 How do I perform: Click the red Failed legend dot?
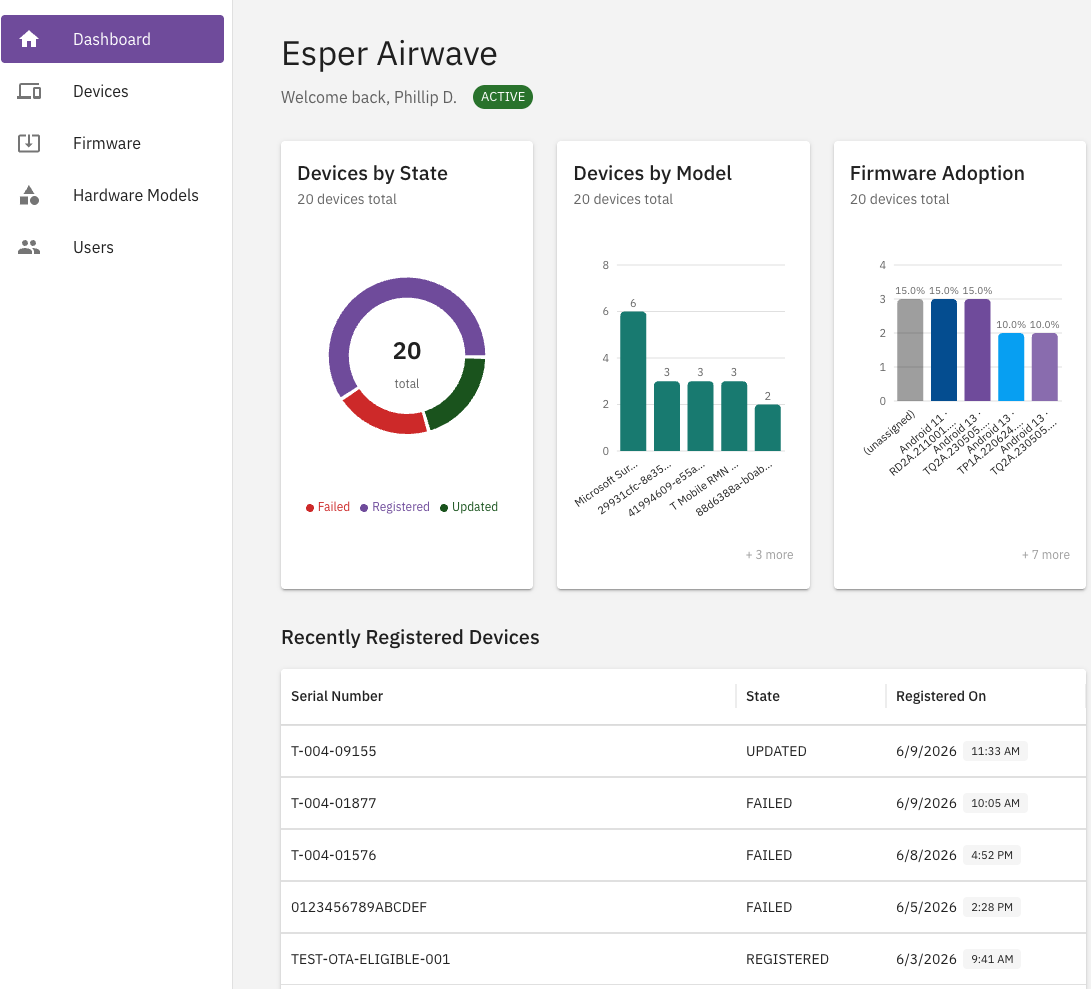click(x=310, y=507)
